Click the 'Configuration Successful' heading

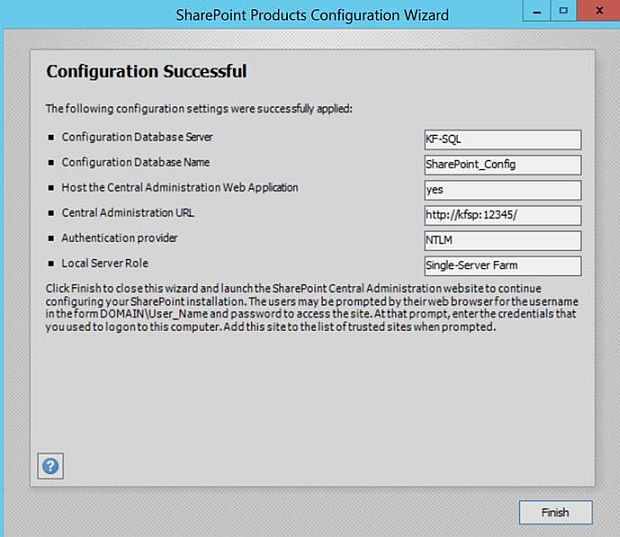coord(146,72)
